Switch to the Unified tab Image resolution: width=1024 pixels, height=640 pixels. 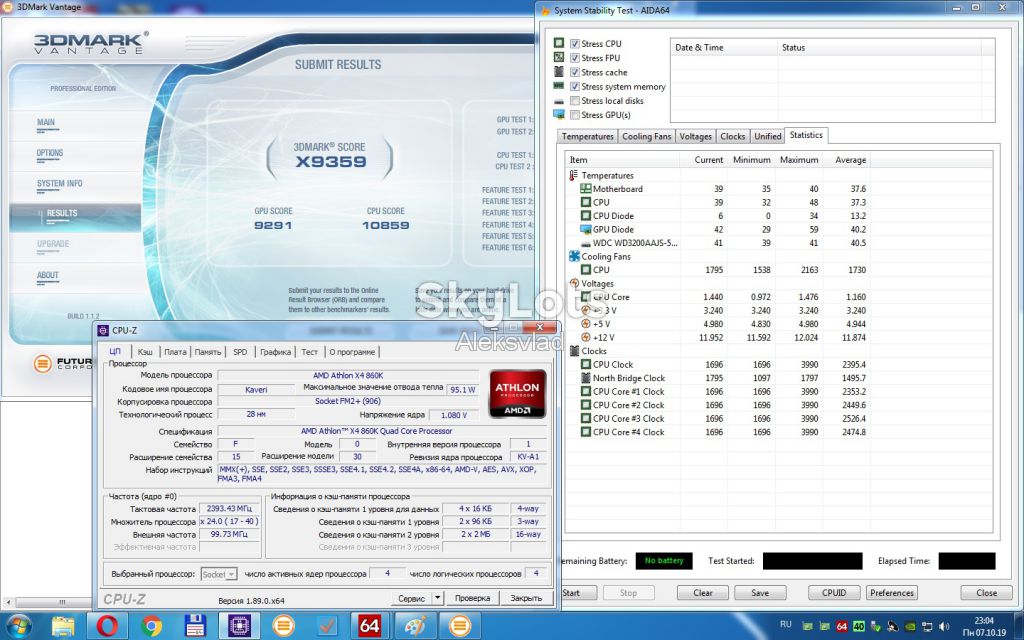pos(767,136)
